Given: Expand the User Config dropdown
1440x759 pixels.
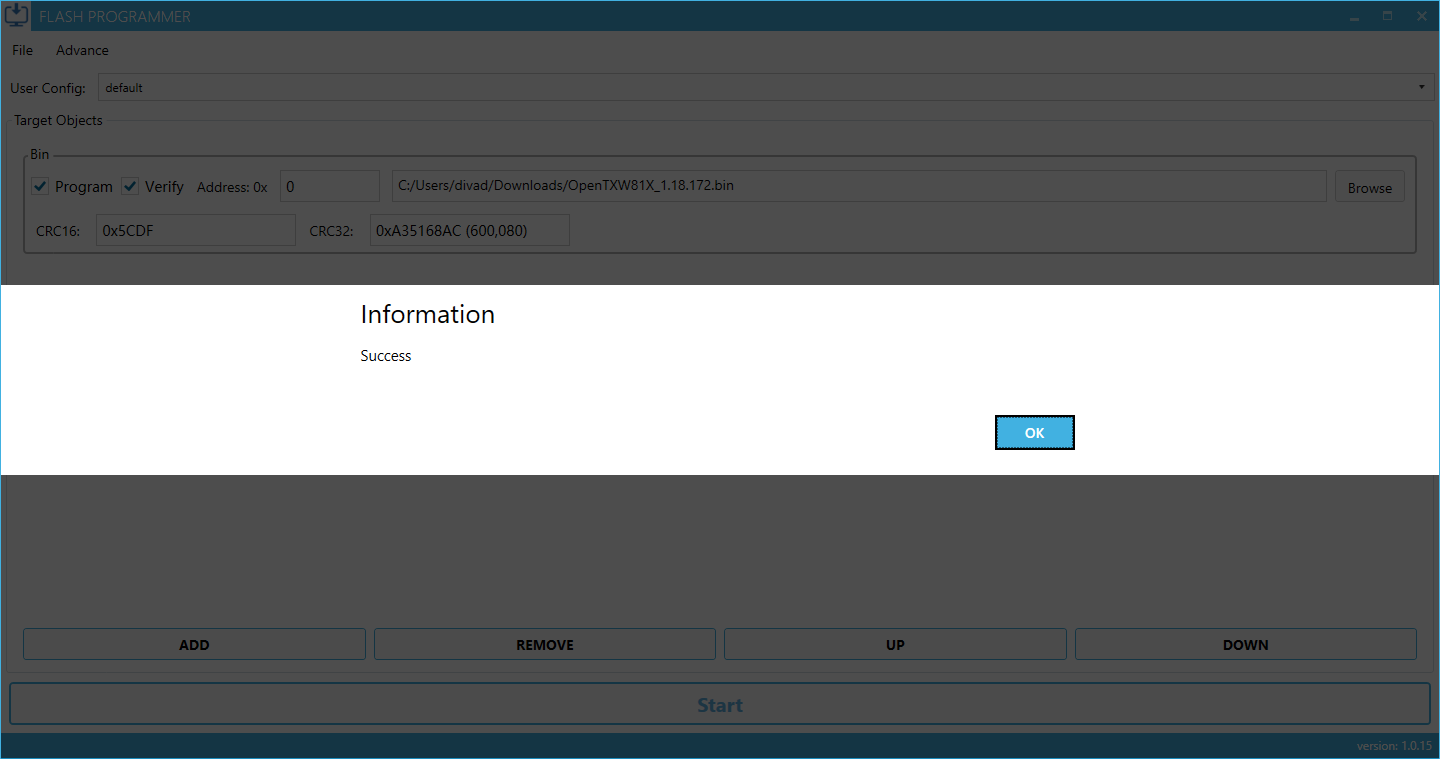Looking at the screenshot, I should [x=766, y=87].
